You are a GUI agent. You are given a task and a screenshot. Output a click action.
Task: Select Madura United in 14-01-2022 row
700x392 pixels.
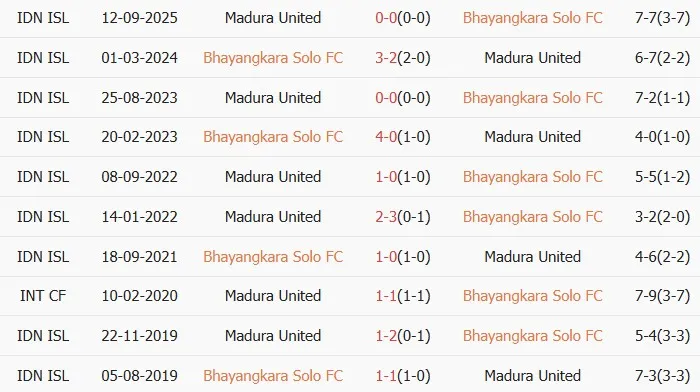[273, 217]
